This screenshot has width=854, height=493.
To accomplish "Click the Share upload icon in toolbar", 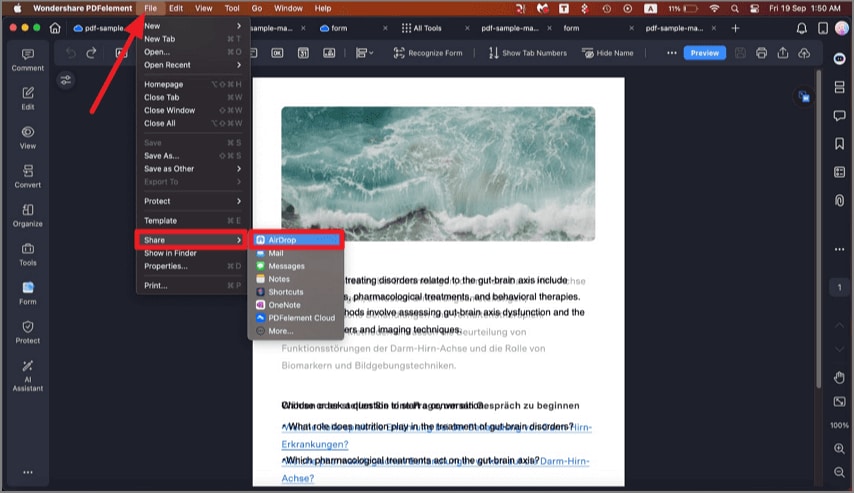I will [x=783, y=53].
